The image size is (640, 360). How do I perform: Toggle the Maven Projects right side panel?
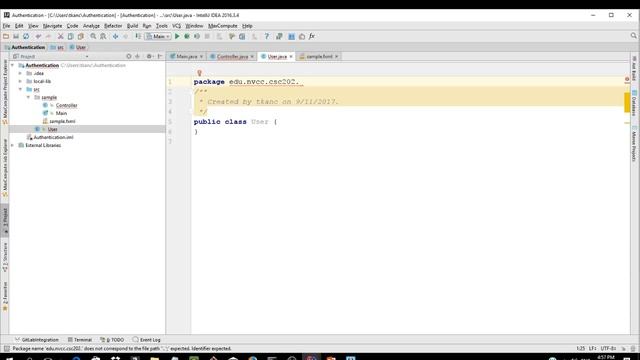[634, 144]
